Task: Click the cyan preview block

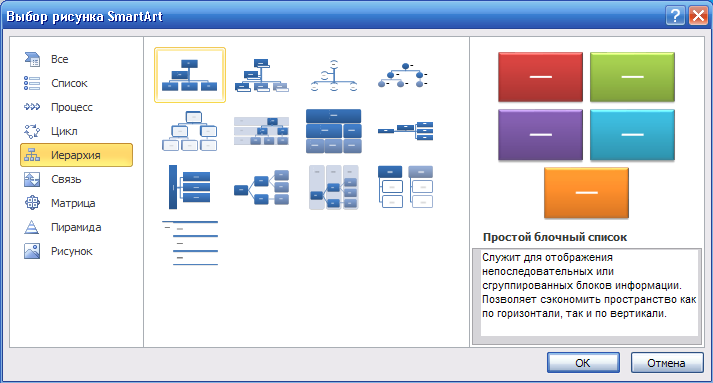Action: [x=632, y=135]
